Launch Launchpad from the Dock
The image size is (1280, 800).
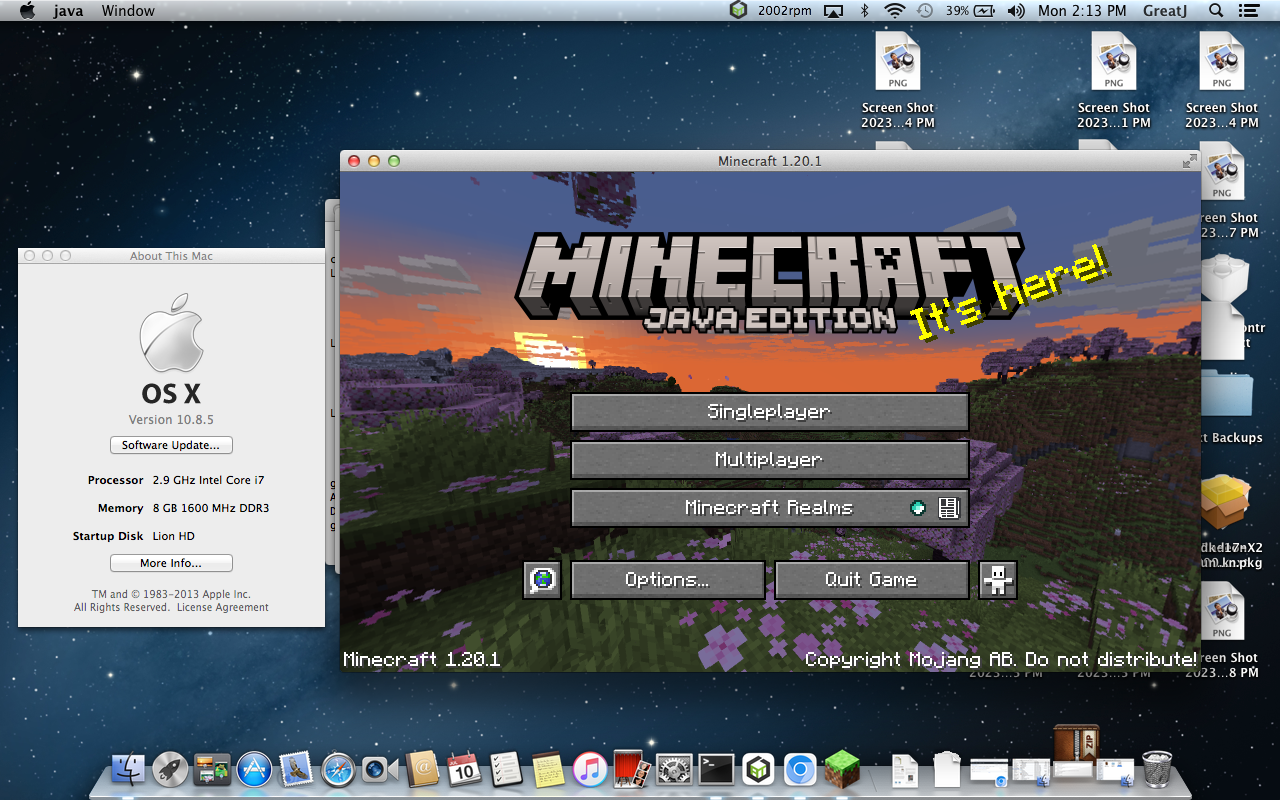171,770
